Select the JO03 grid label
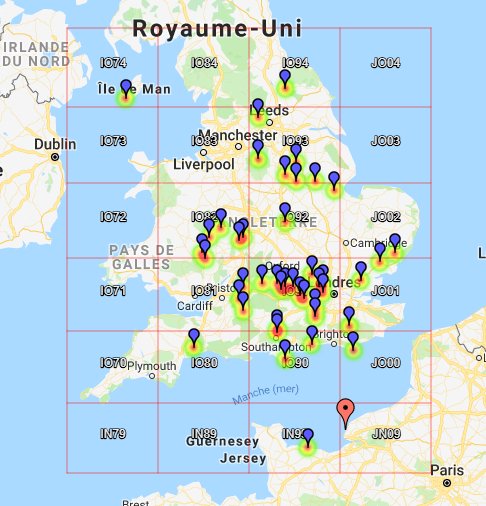 (x=386, y=141)
